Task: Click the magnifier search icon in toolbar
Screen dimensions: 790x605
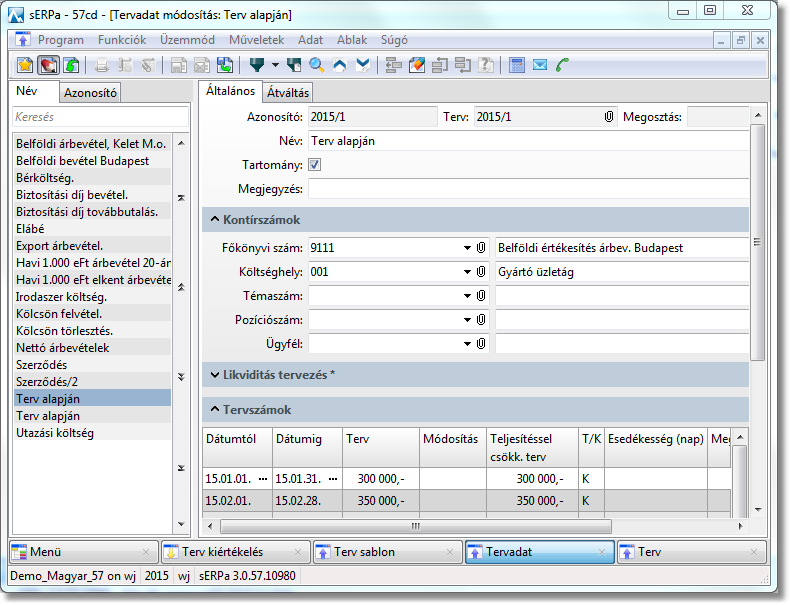Action: point(316,66)
